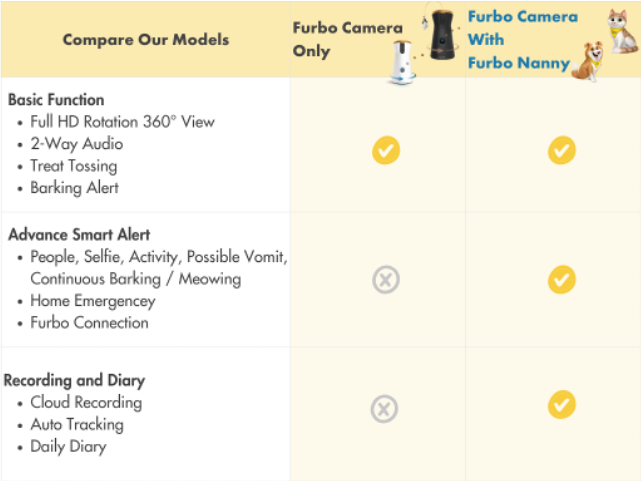Viewport: 641px width, 481px height.
Task: Select the Furbo Camera With Furbo Nanny heading
Action: (x=520, y=40)
